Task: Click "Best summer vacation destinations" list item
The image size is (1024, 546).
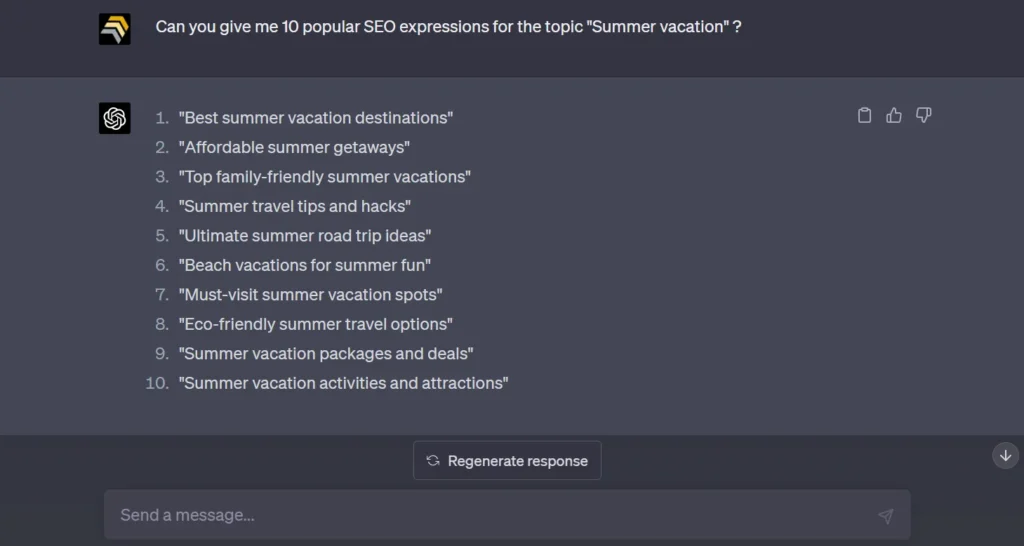Action: [x=316, y=118]
